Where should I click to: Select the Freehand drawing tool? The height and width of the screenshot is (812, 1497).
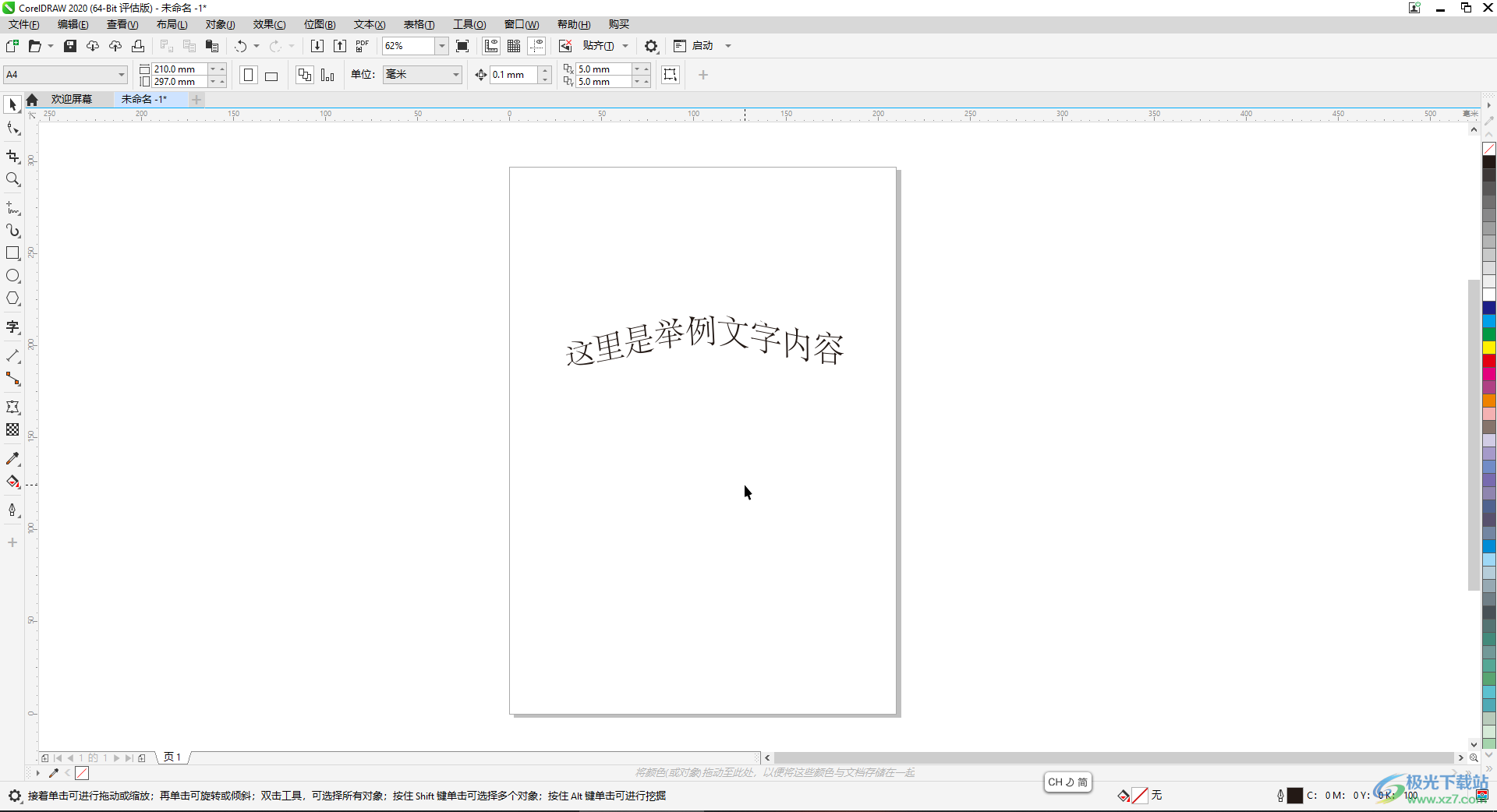pos(12,208)
